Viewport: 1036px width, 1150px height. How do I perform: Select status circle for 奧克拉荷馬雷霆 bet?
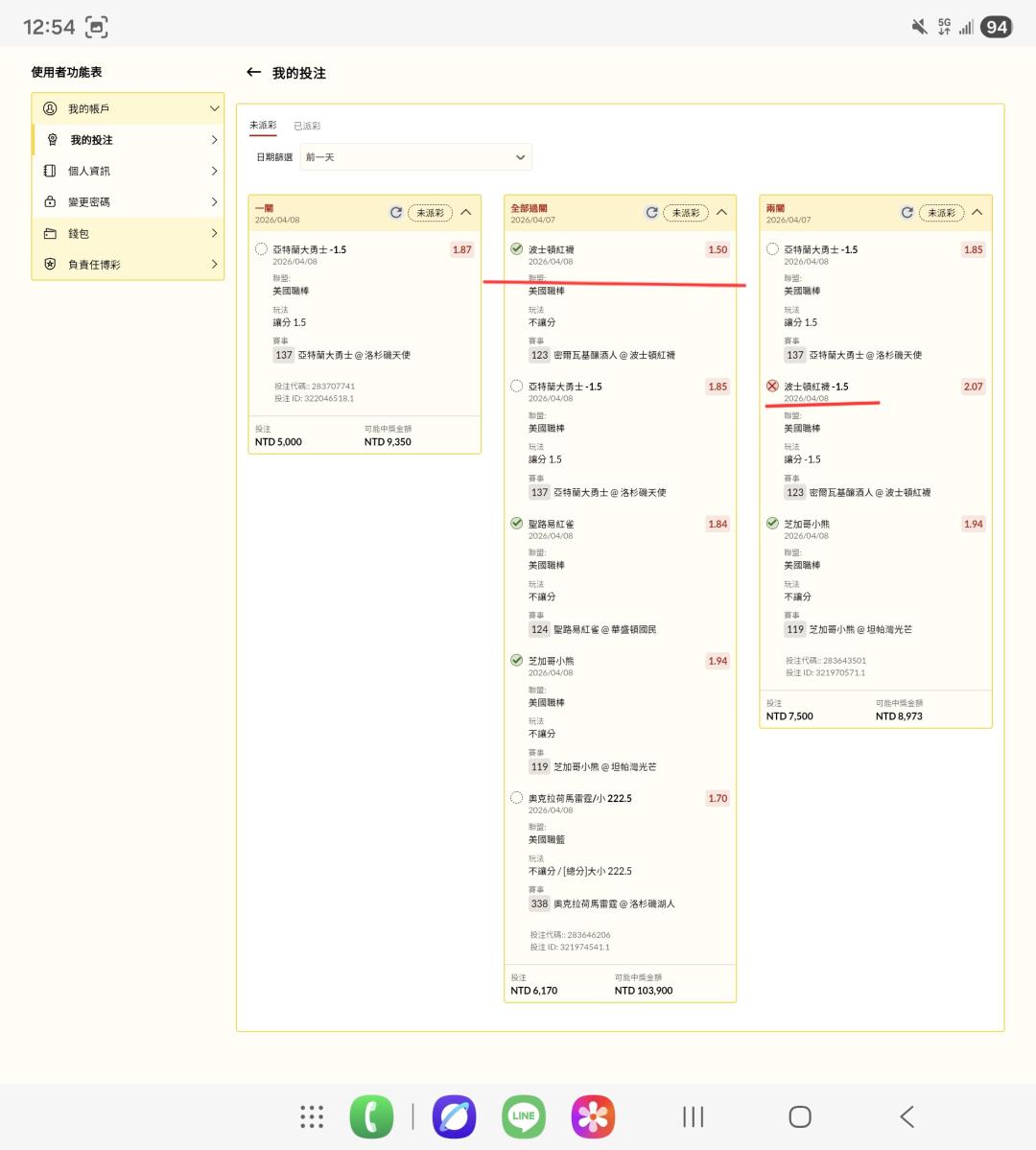coord(517,798)
